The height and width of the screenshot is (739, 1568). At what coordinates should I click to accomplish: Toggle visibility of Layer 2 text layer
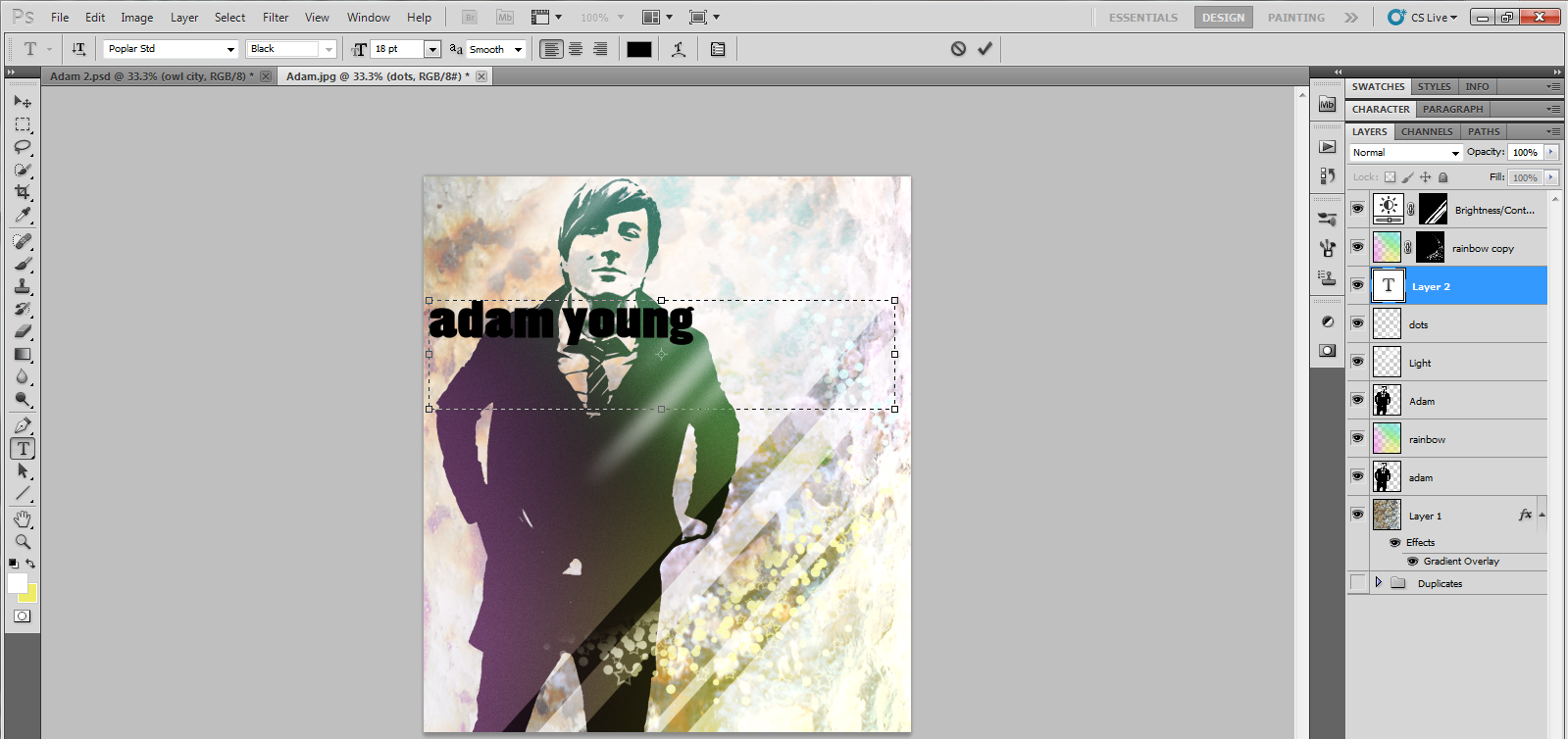pos(1357,285)
